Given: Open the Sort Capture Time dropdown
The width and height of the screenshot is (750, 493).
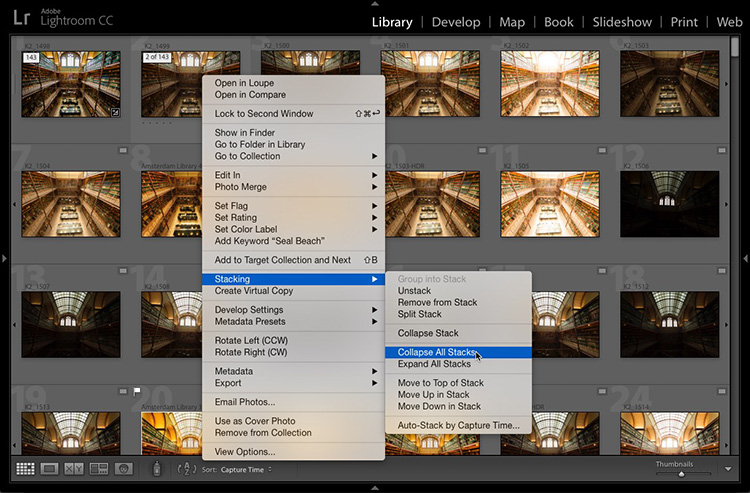Looking at the screenshot, I should pyautogui.click(x=246, y=470).
